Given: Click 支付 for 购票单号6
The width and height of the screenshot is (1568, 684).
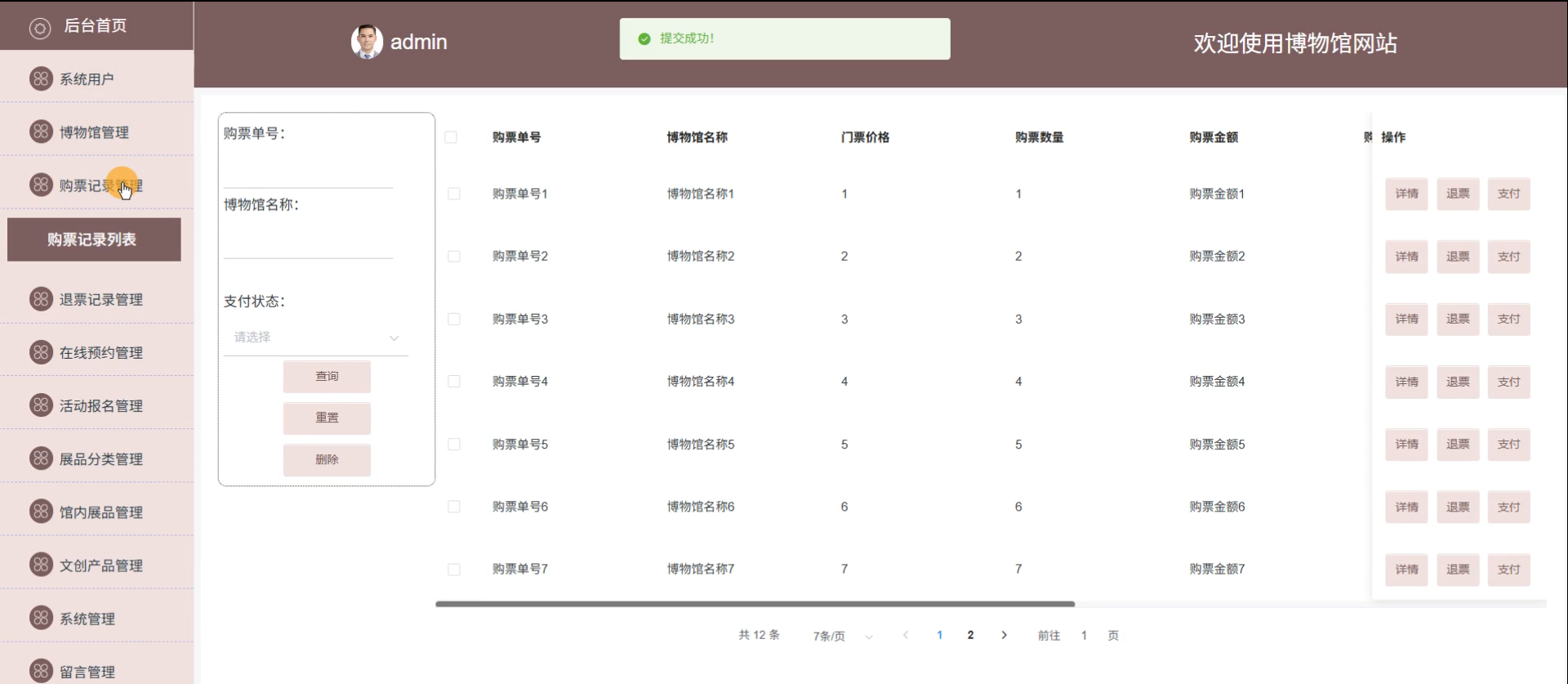Looking at the screenshot, I should pos(1508,507).
